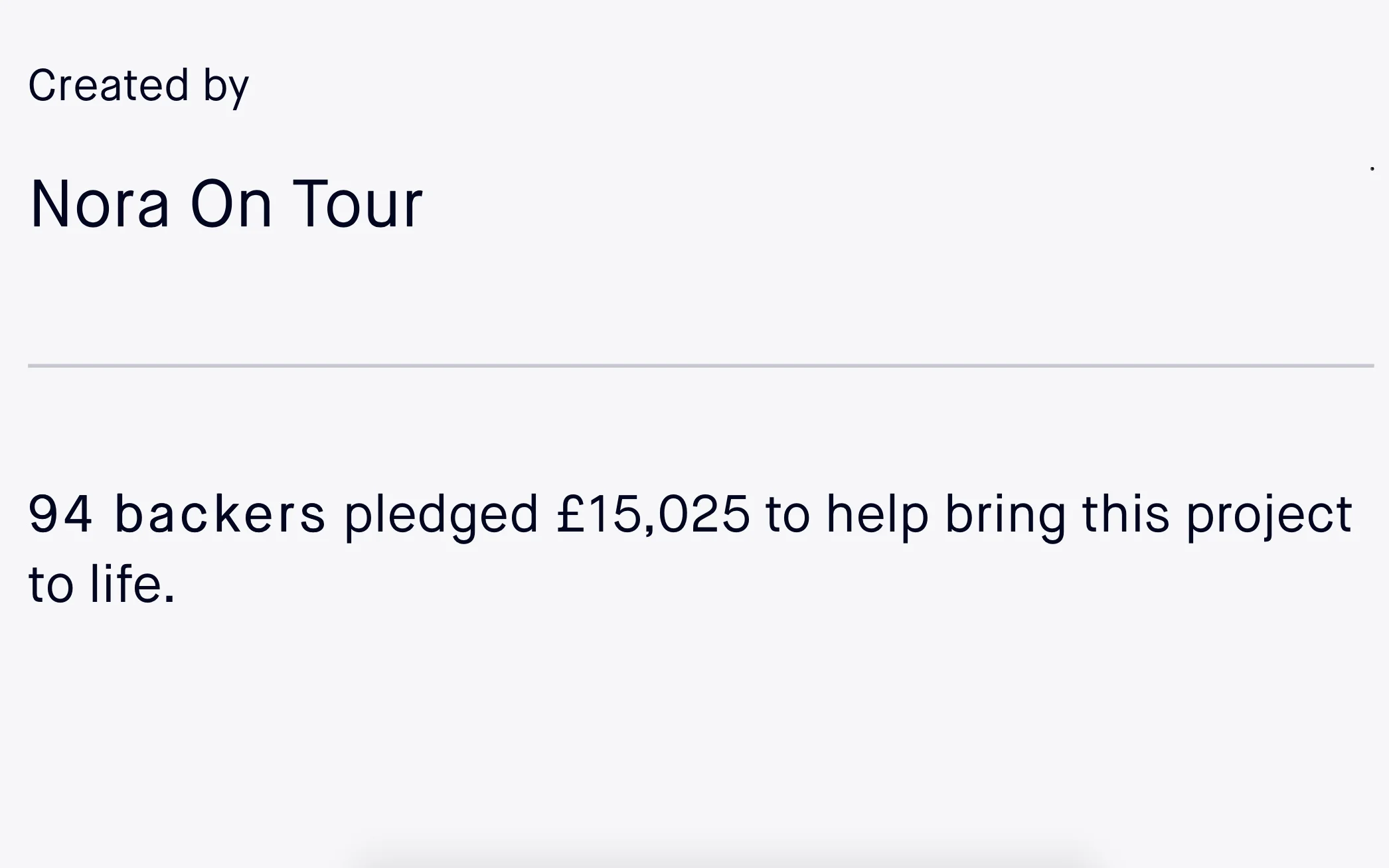
Task: Click the small black dot at right edge
Action: point(1372,169)
